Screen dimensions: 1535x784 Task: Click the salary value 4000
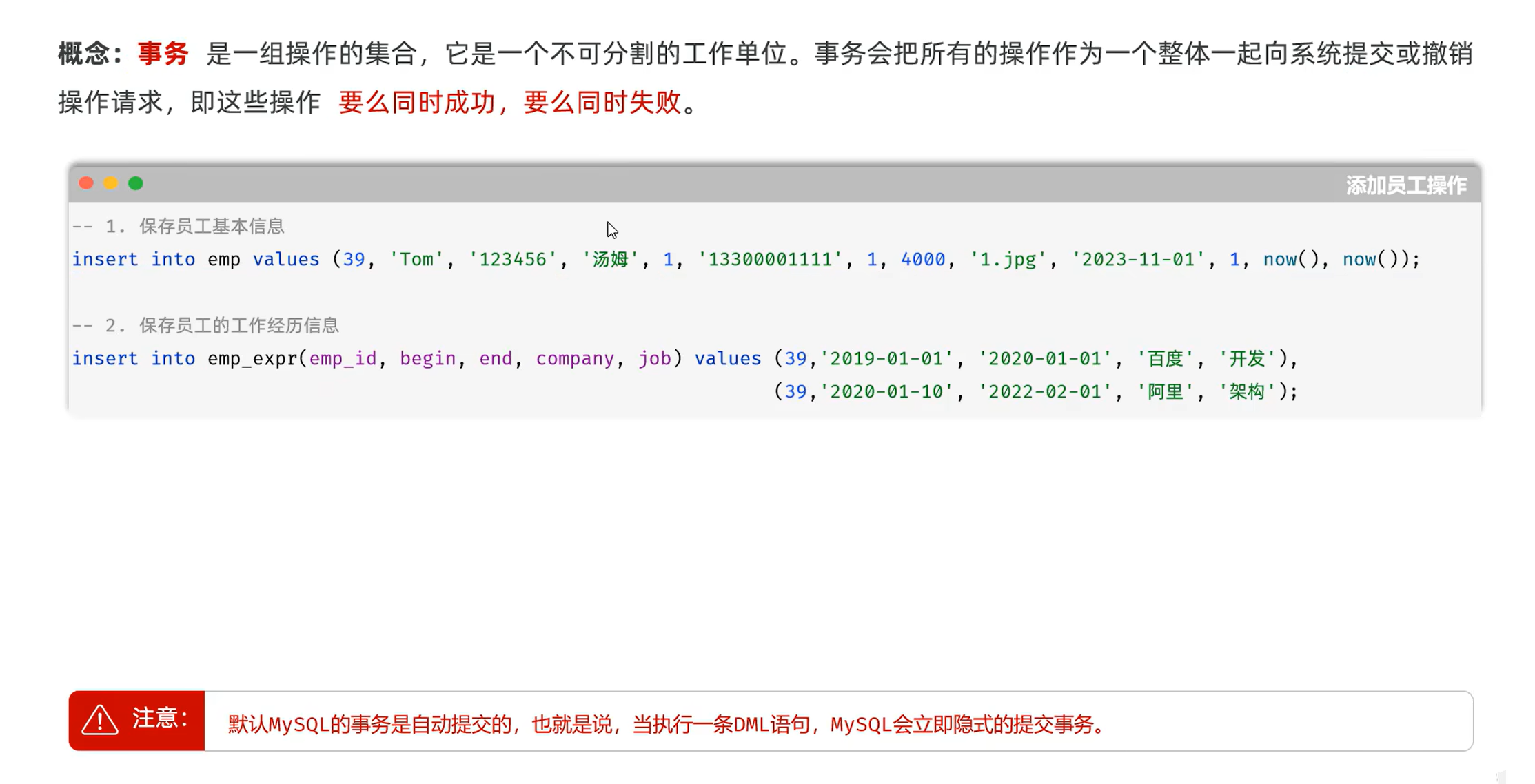pos(923,259)
